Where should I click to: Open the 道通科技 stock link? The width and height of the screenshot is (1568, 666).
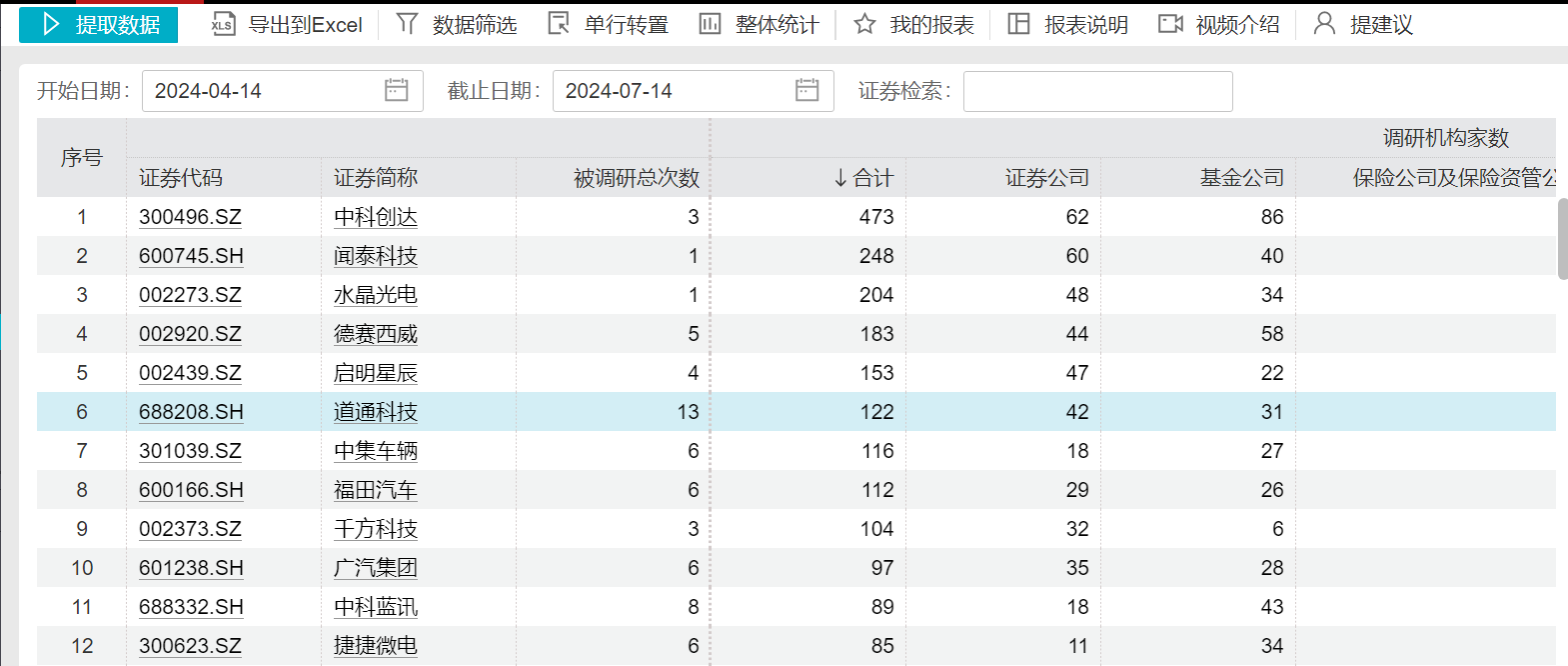tap(376, 412)
